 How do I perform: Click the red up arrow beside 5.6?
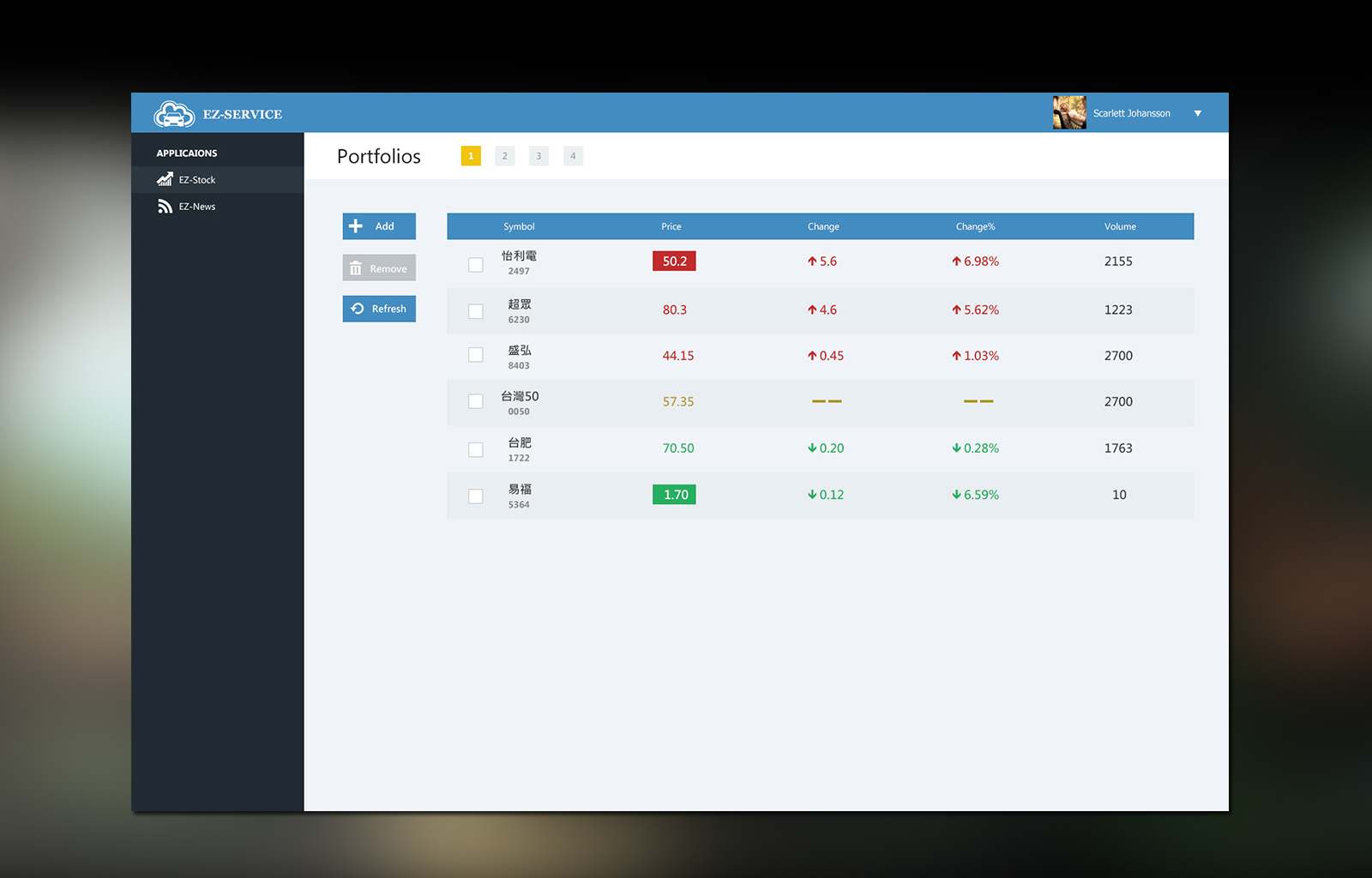pyautogui.click(x=812, y=262)
